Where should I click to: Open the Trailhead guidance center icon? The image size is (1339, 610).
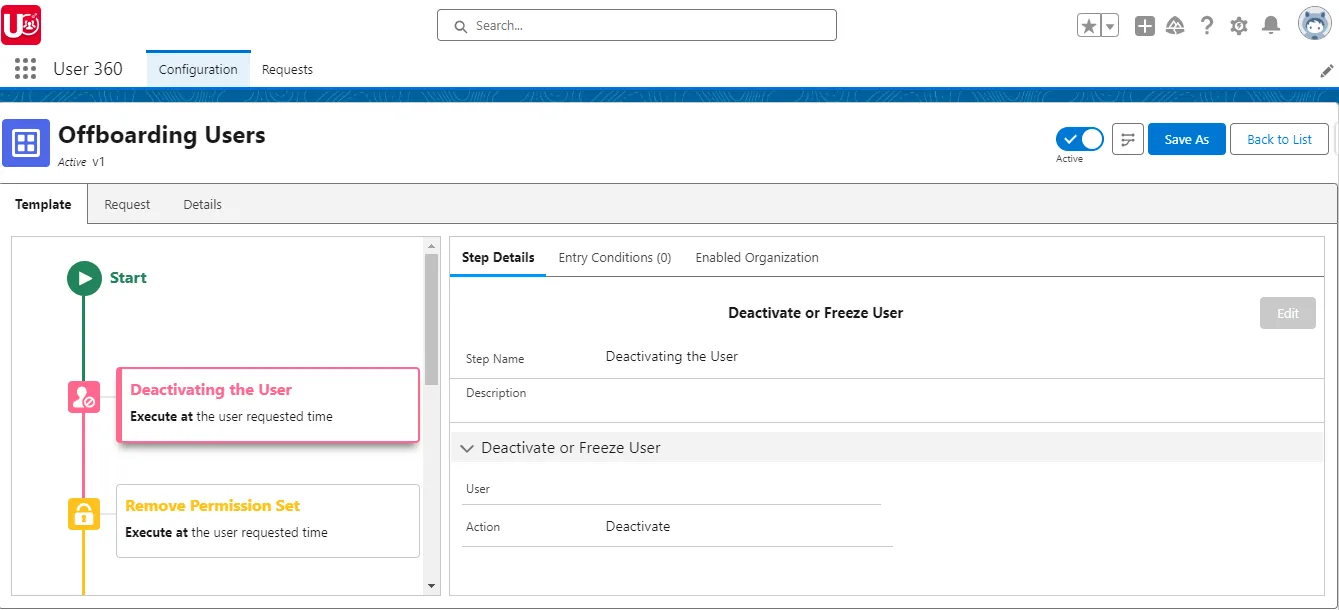[1175, 25]
